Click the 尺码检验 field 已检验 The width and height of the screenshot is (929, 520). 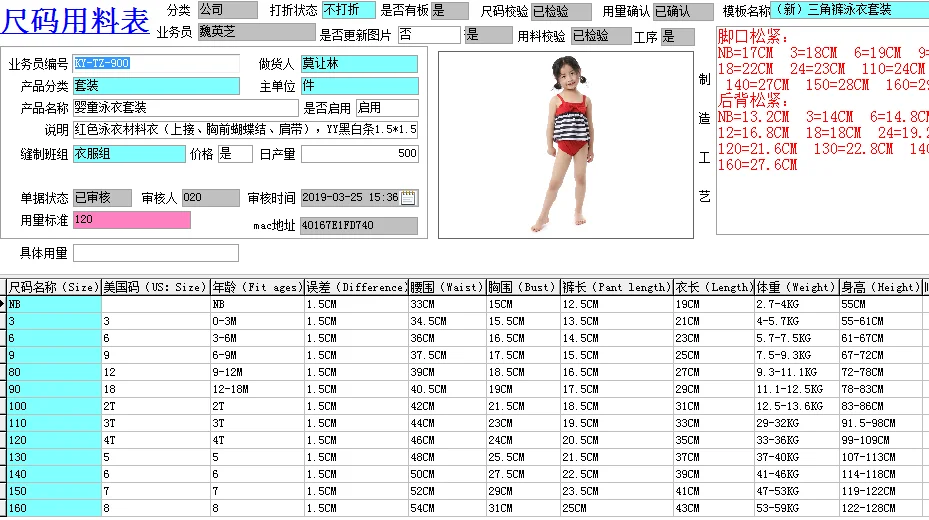point(561,12)
